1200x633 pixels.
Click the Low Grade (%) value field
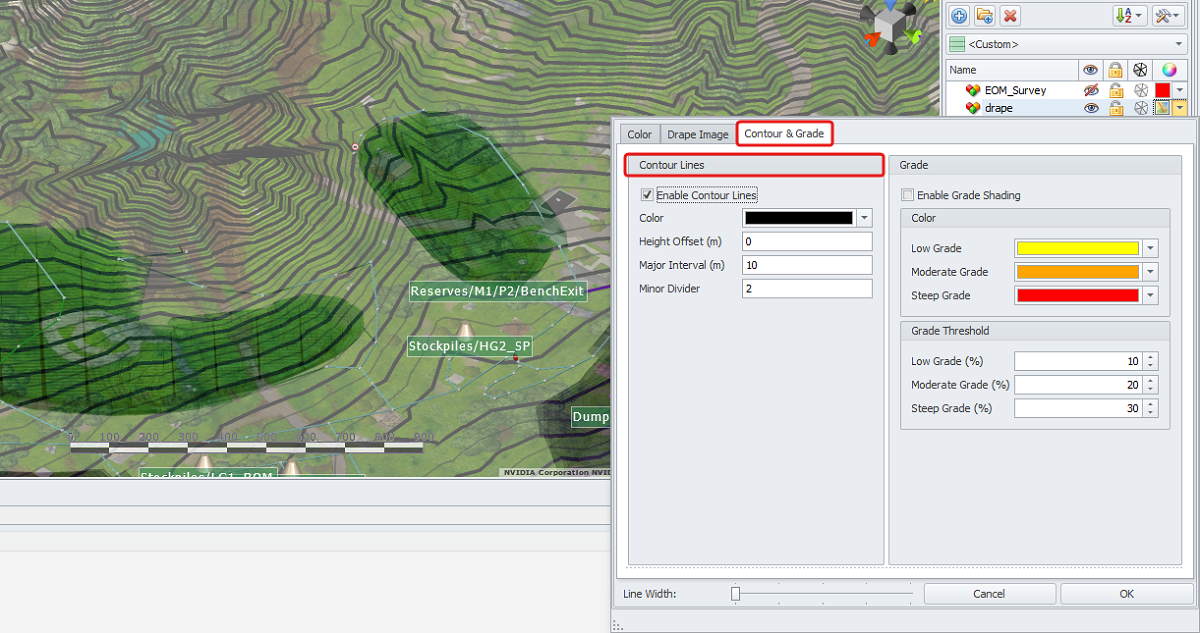pyautogui.click(x=1079, y=361)
